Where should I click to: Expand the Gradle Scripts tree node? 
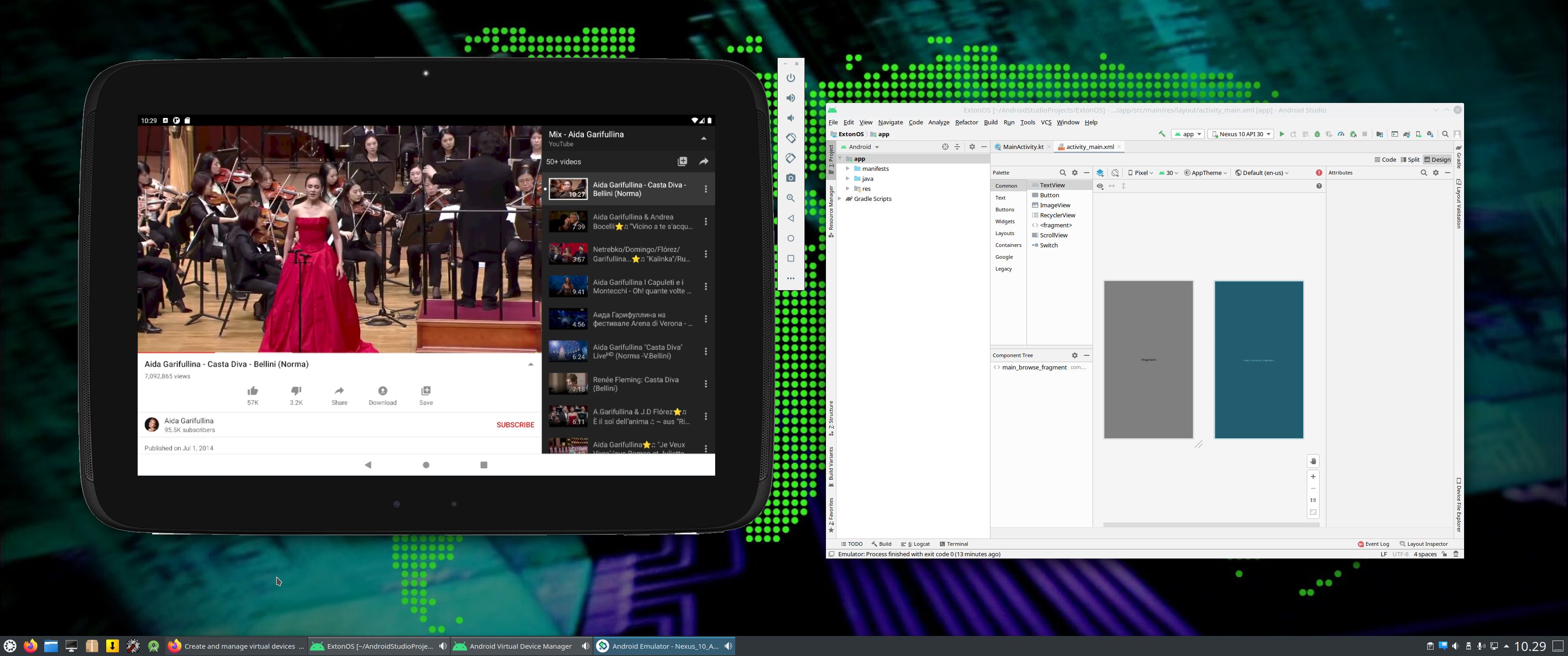840,199
